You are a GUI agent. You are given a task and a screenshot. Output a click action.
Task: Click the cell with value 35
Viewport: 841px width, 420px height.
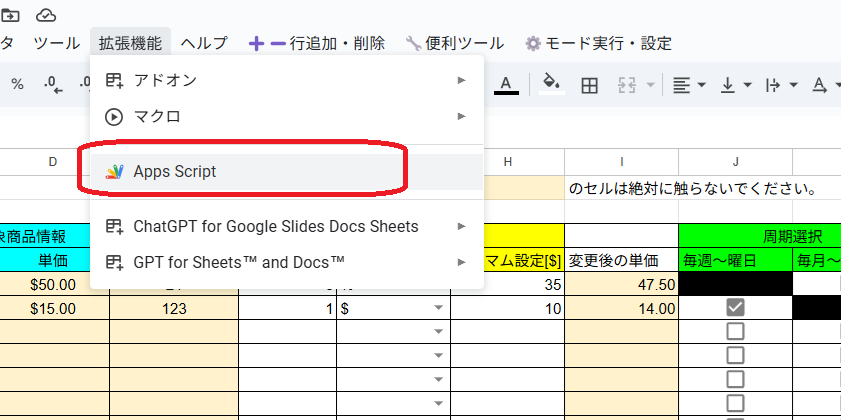507,284
